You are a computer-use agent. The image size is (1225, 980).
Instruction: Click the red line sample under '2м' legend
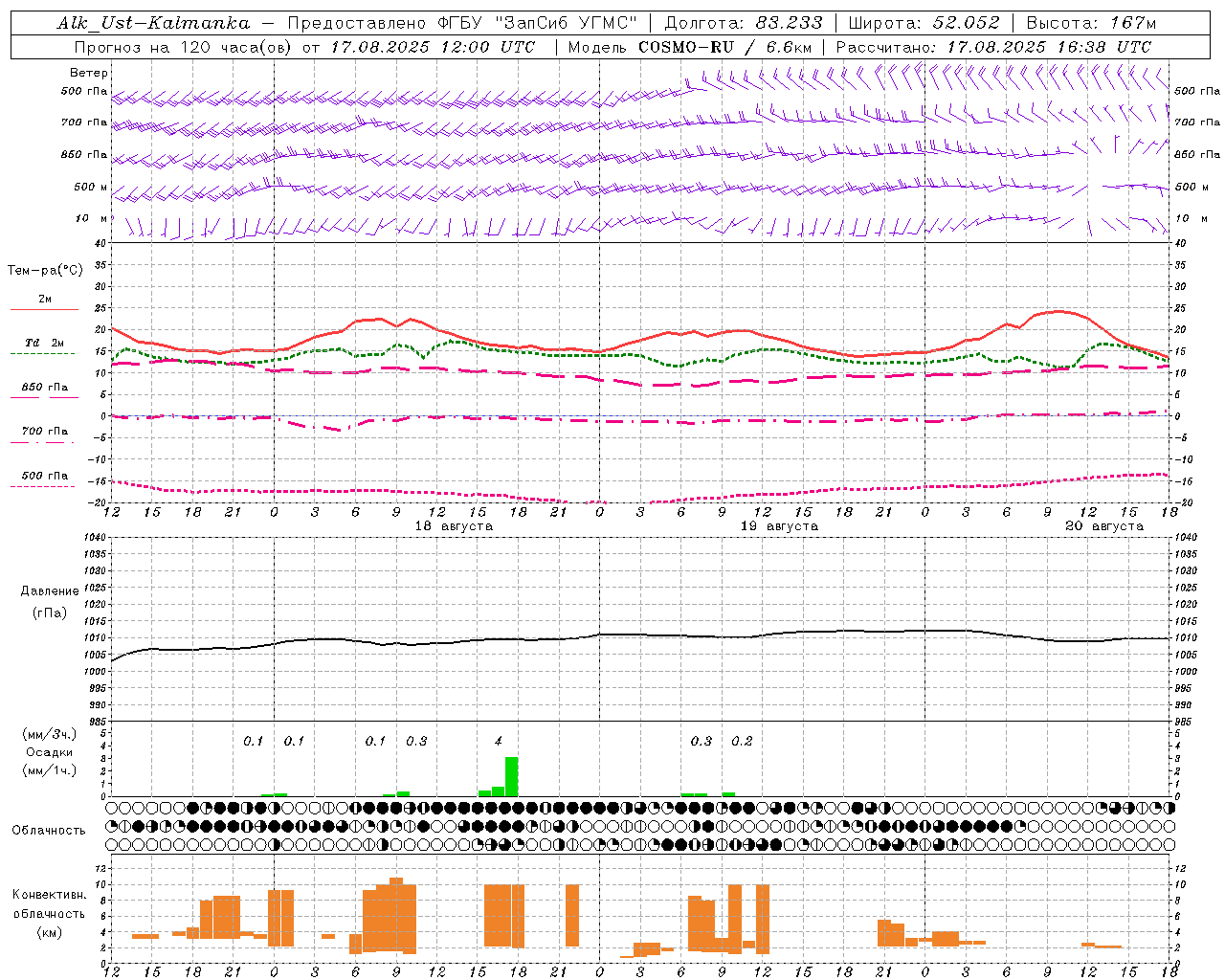click(x=44, y=309)
